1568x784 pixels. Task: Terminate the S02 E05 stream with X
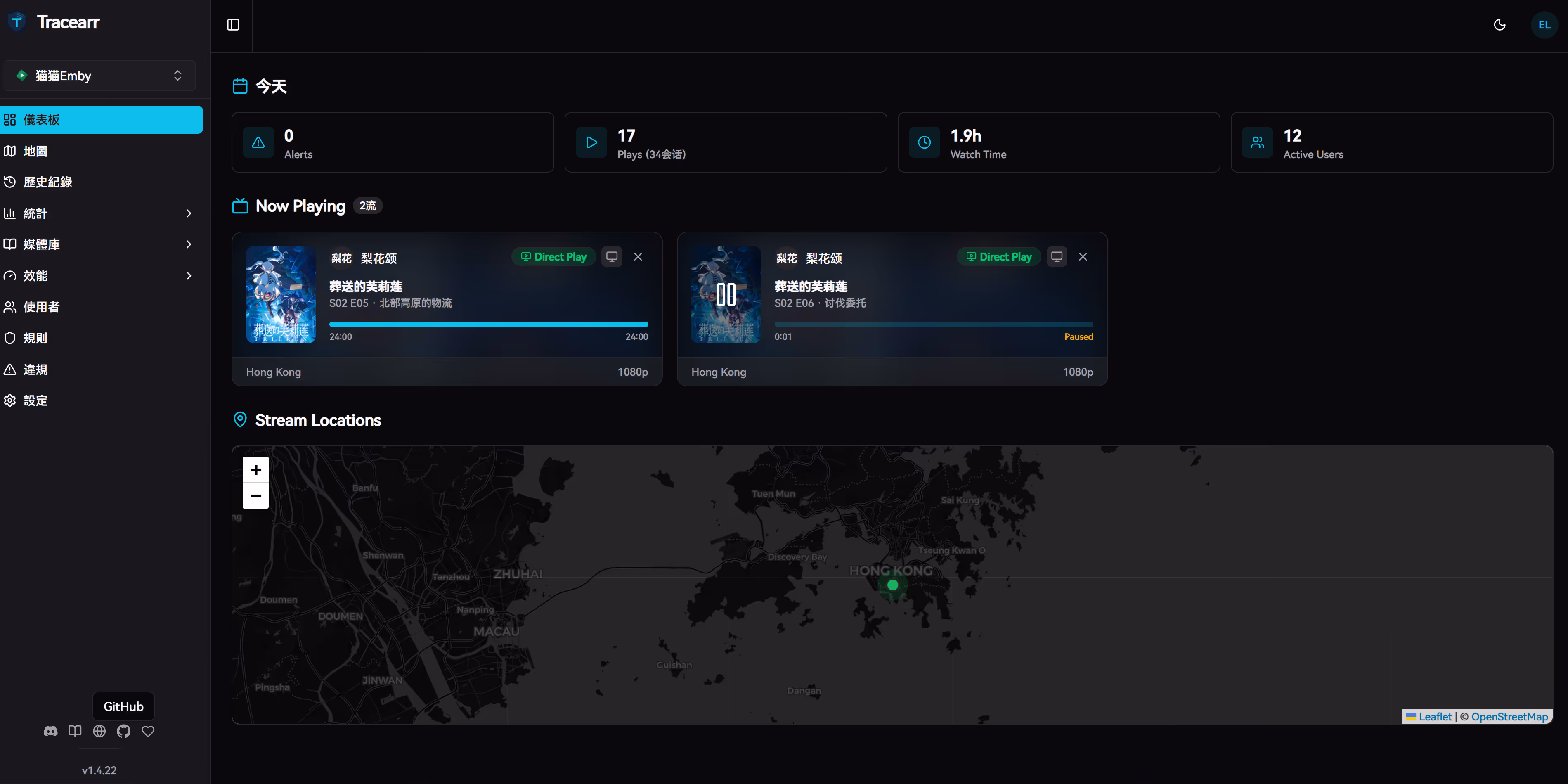(x=637, y=257)
